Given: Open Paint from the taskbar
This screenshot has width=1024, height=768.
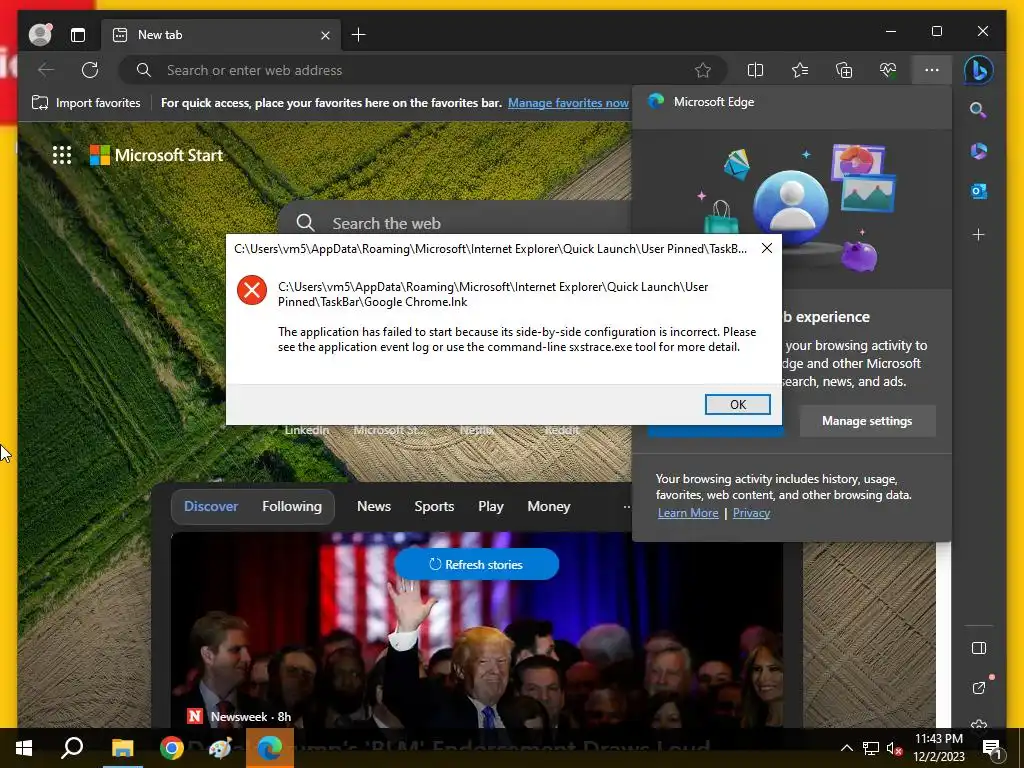Looking at the screenshot, I should pos(221,748).
